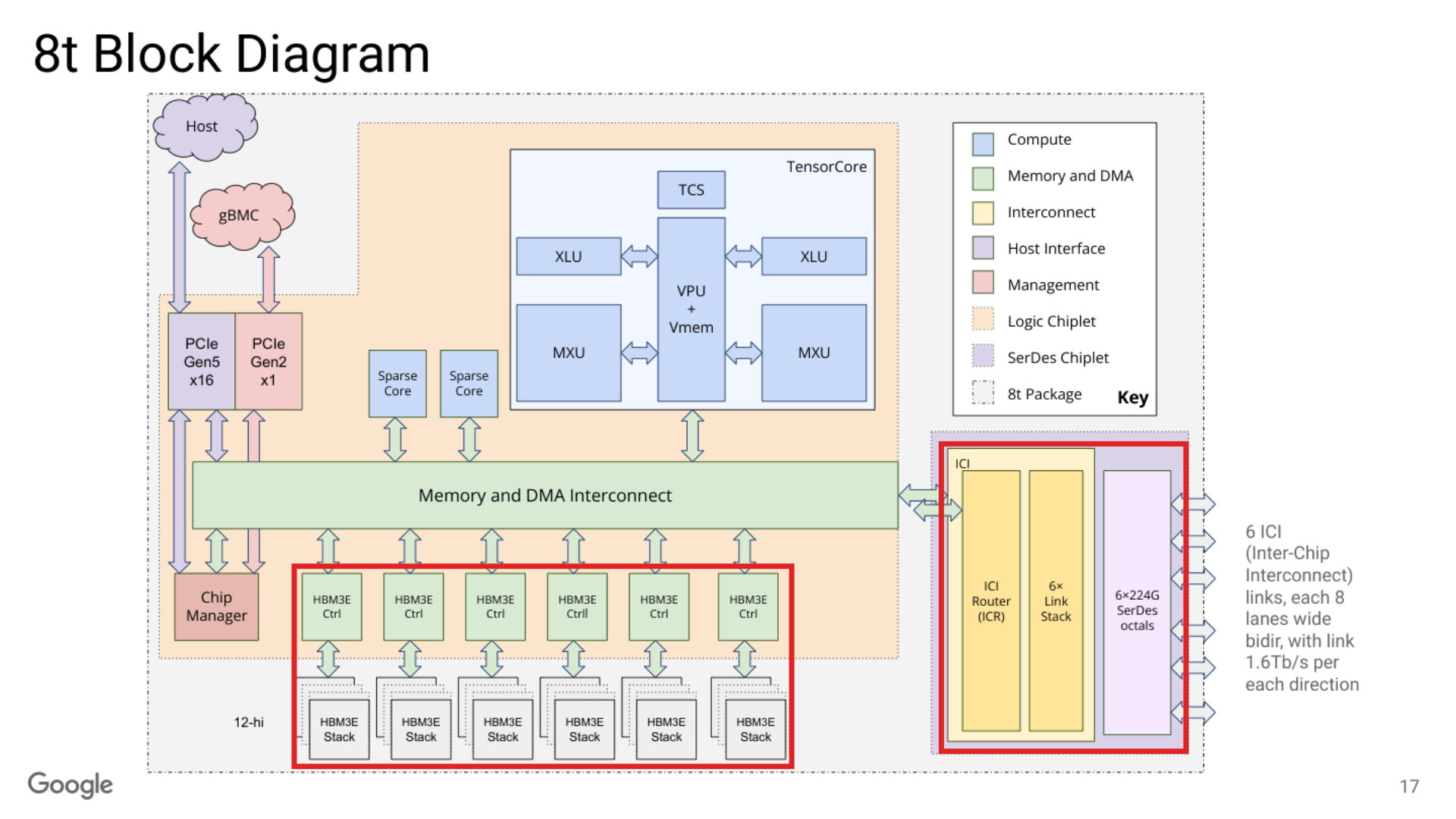
Task: Click the 8t Package dashed swatch in key
Action: (983, 392)
